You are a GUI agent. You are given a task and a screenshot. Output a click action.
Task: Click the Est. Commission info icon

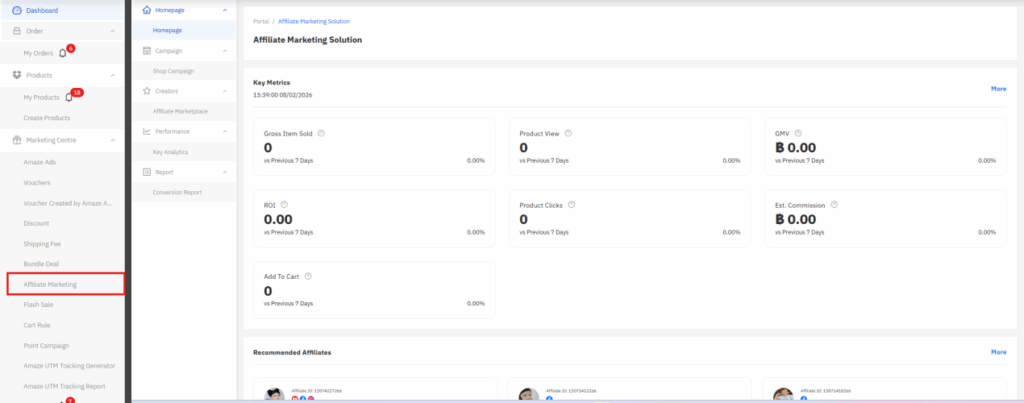click(834, 205)
